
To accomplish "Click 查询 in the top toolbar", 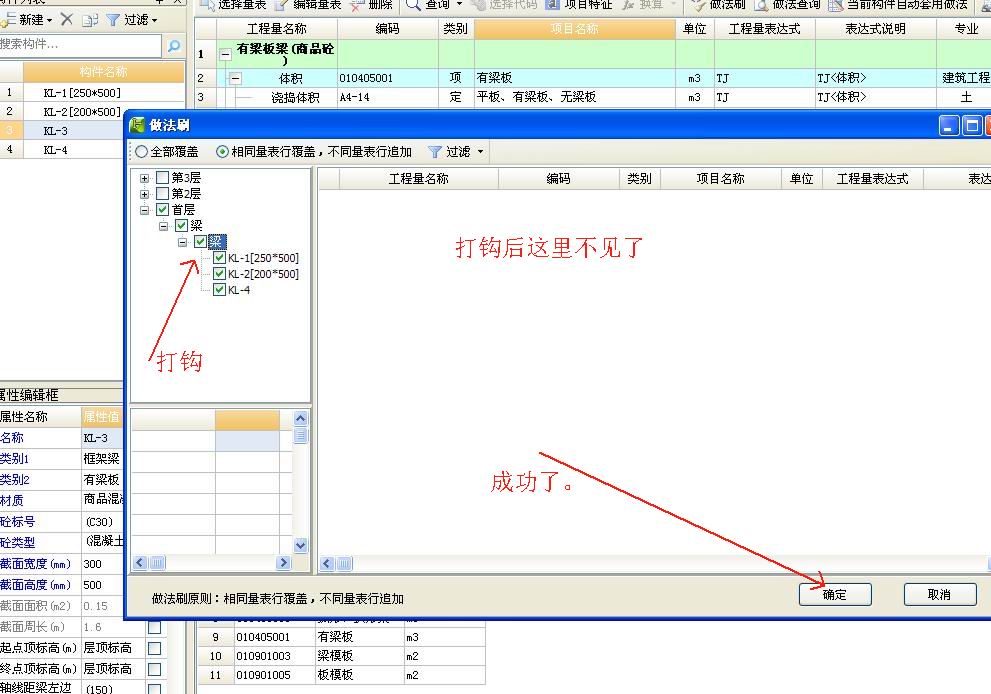I will pyautogui.click(x=428, y=5).
